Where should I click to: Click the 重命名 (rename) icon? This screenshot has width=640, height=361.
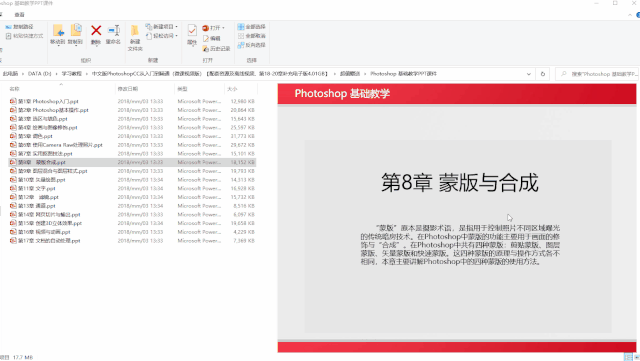point(113,31)
